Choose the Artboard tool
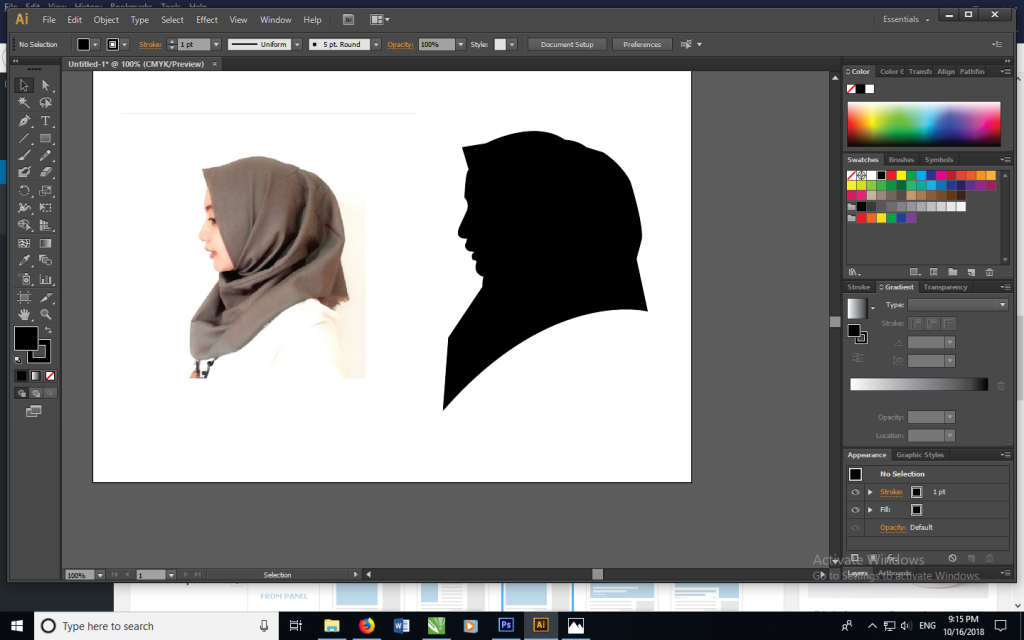1024x640 pixels. pos(24,297)
